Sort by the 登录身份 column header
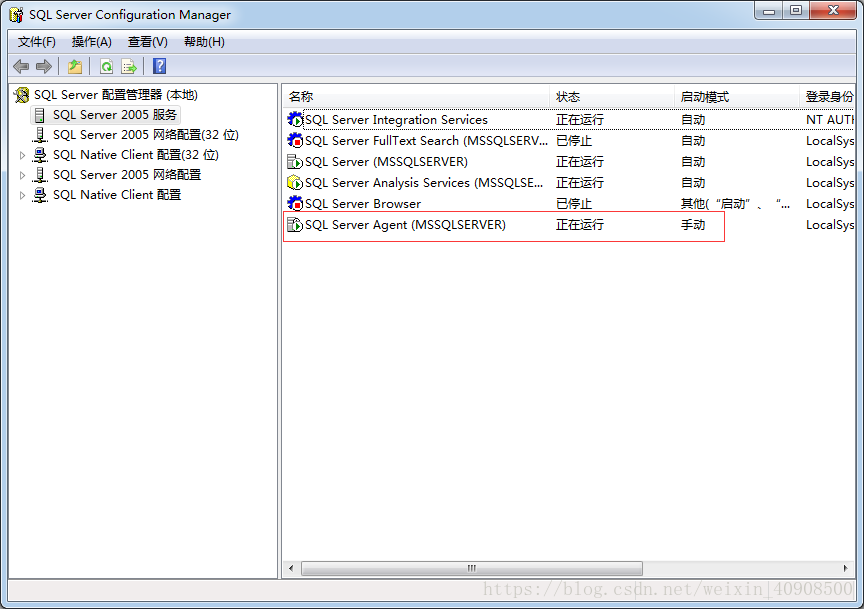 828,97
